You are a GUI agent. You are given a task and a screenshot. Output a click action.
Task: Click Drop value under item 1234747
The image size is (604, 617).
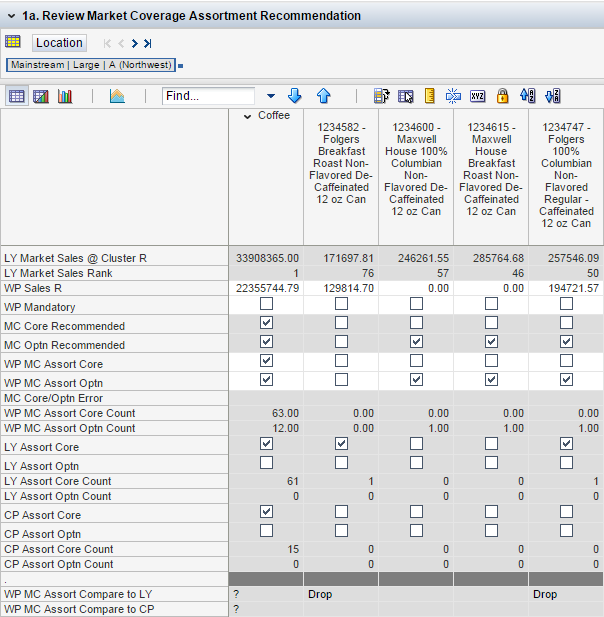pos(545,594)
